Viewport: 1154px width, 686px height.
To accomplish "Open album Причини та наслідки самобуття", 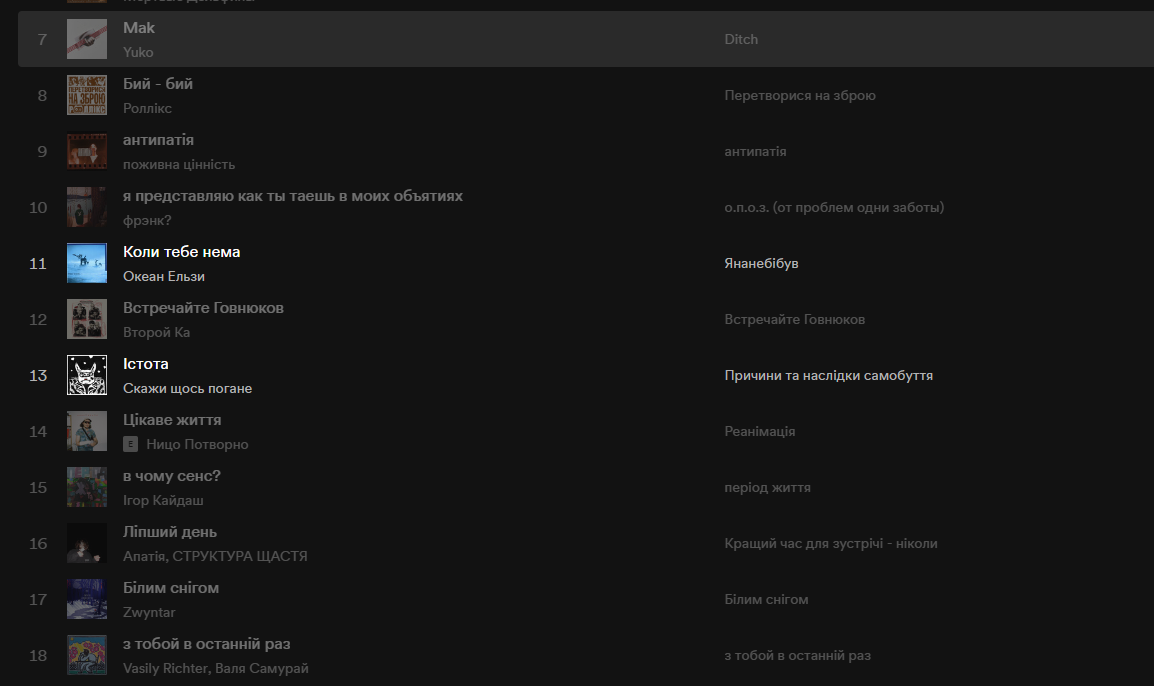I will coord(829,375).
